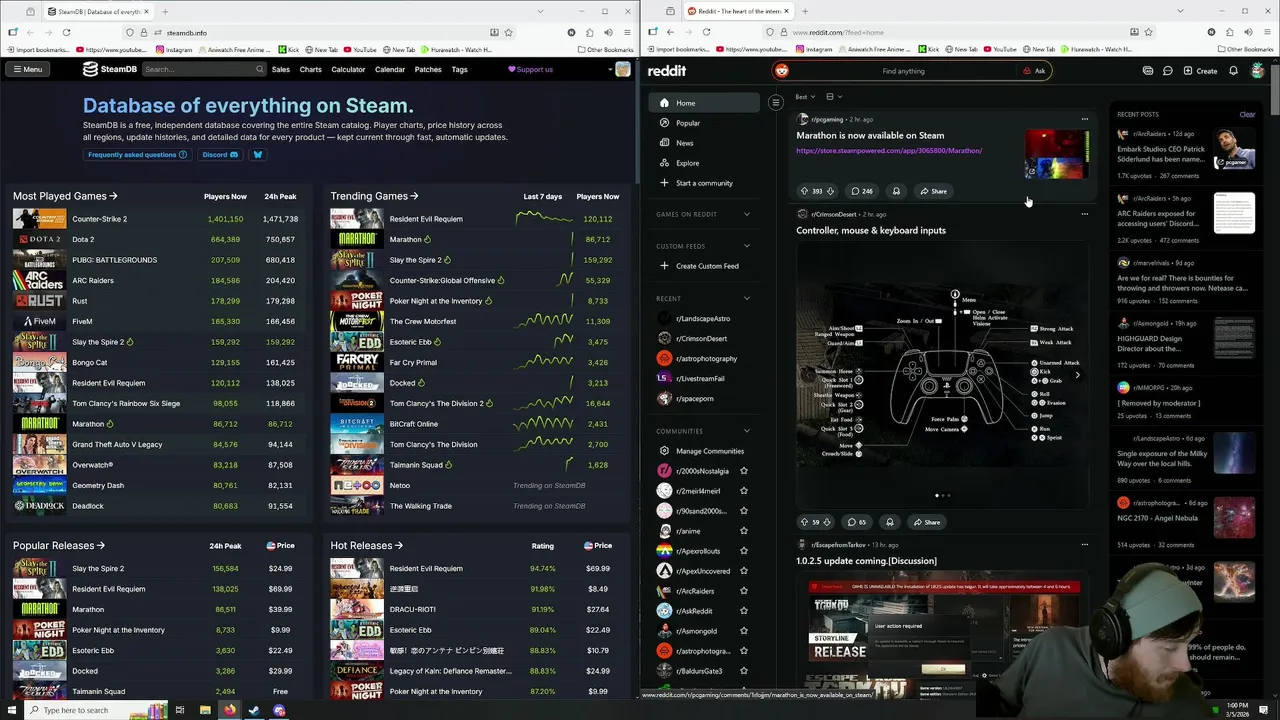
Task: Open Frequently asked questions on SteamDB
Action: [x=138, y=155]
